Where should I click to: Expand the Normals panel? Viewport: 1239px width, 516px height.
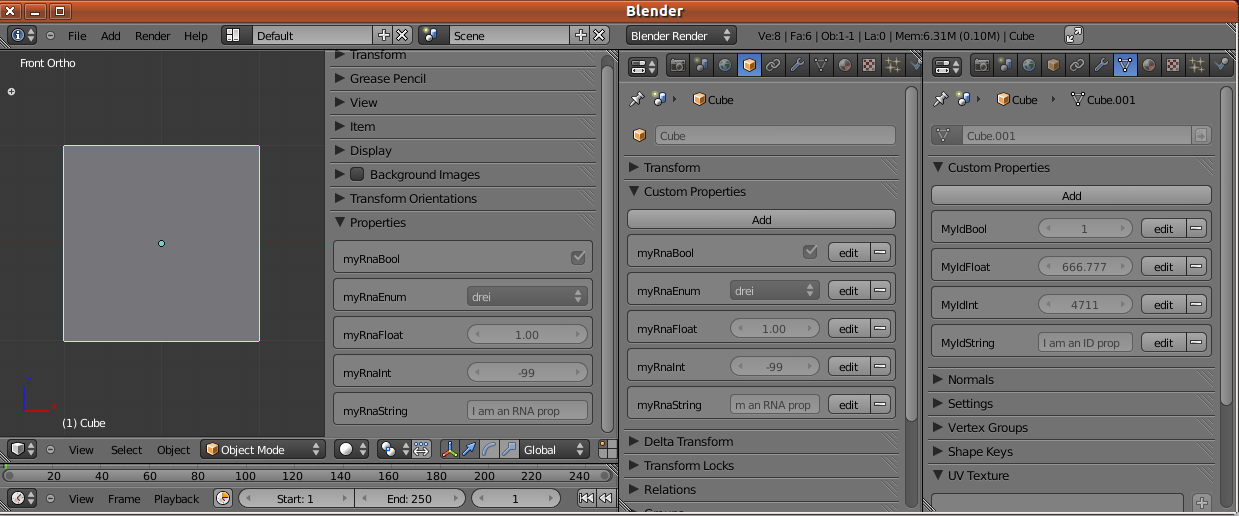coord(970,379)
